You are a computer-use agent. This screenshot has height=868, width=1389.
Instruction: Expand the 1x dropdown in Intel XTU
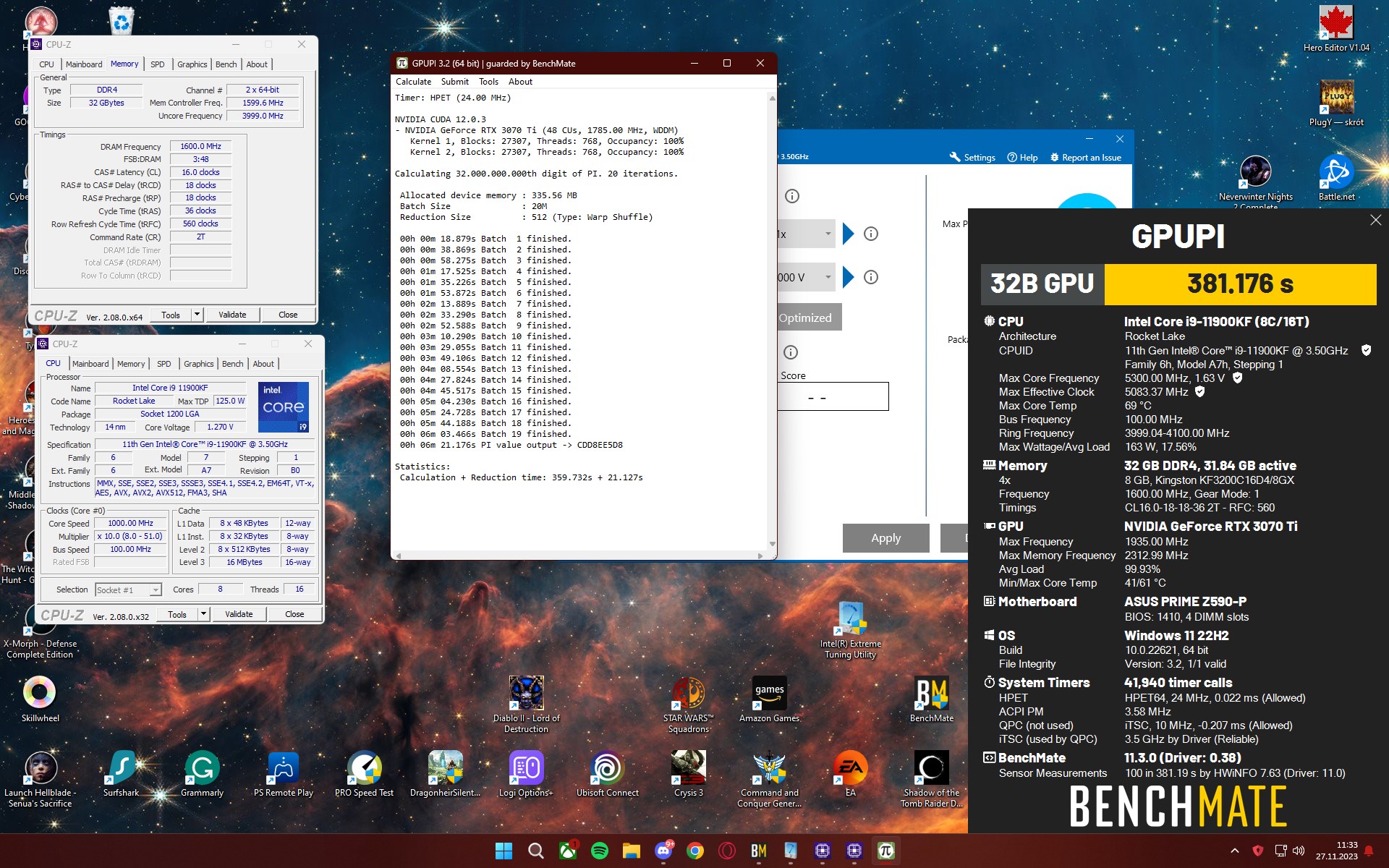click(807, 234)
